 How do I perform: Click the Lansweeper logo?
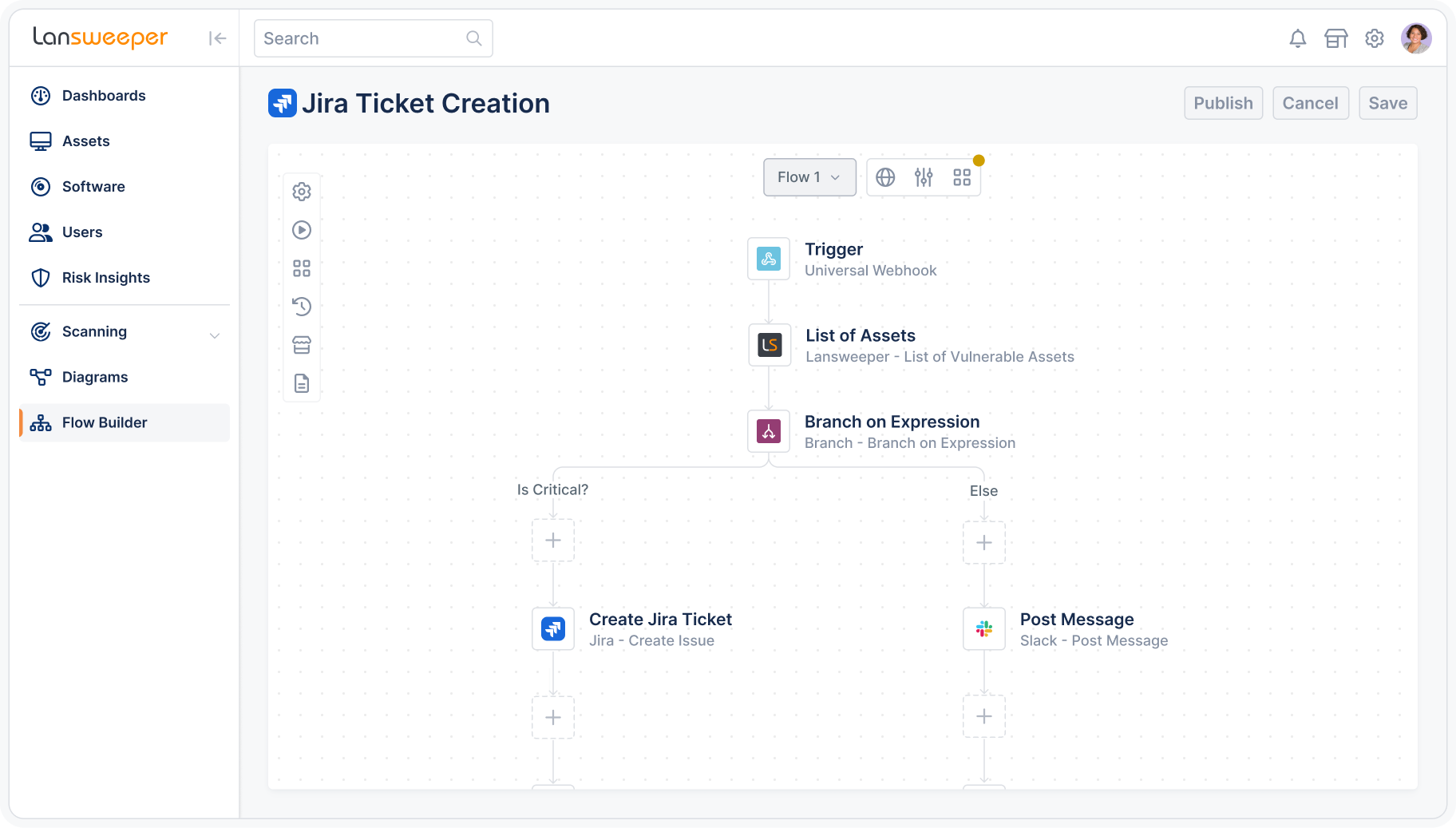(x=101, y=38)
